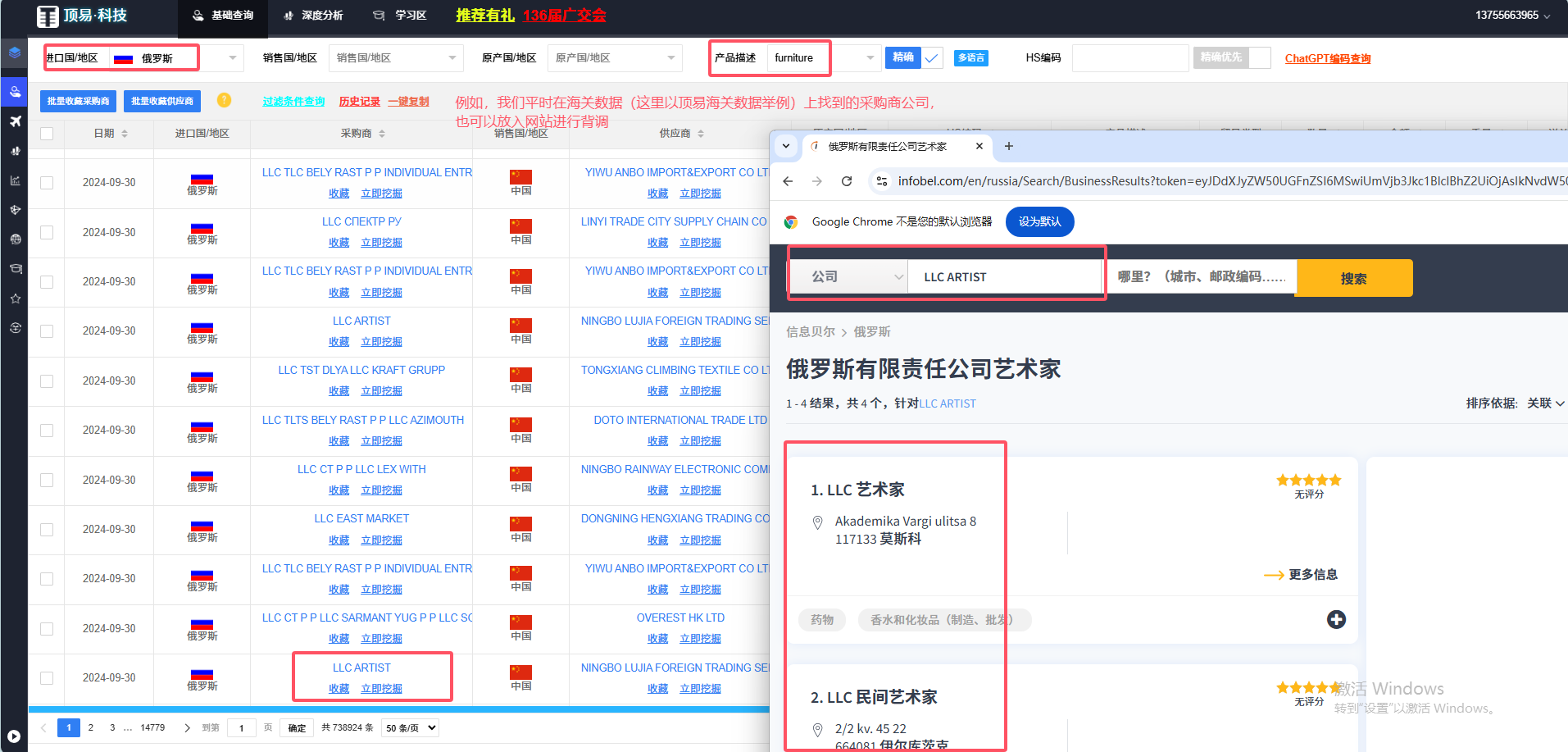The image size is (1568, 752).
Task: Expand the 销售国/地区 dropdown
Action: [x=452, y=58]
